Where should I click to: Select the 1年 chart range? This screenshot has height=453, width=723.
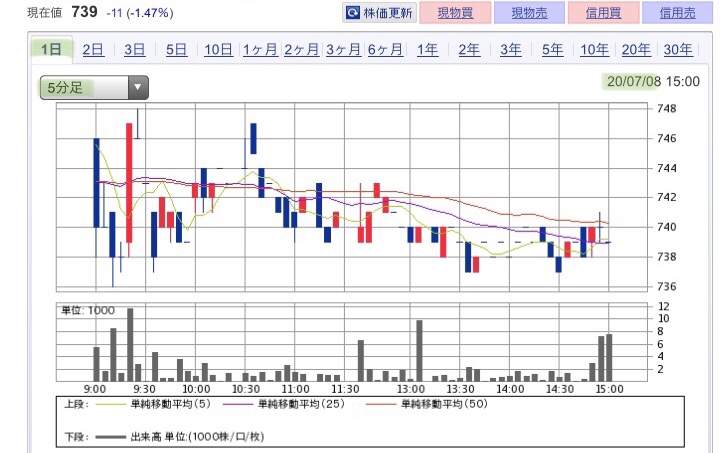click(x=427, y=49)
